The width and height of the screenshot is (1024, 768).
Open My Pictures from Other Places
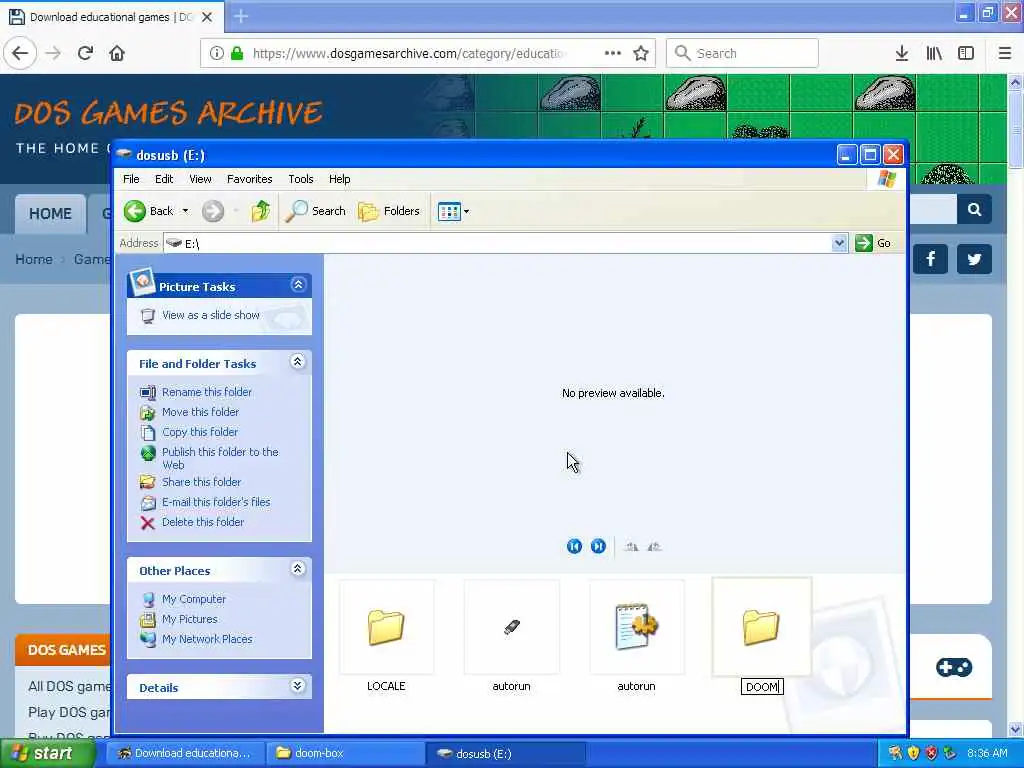point(189,619)
